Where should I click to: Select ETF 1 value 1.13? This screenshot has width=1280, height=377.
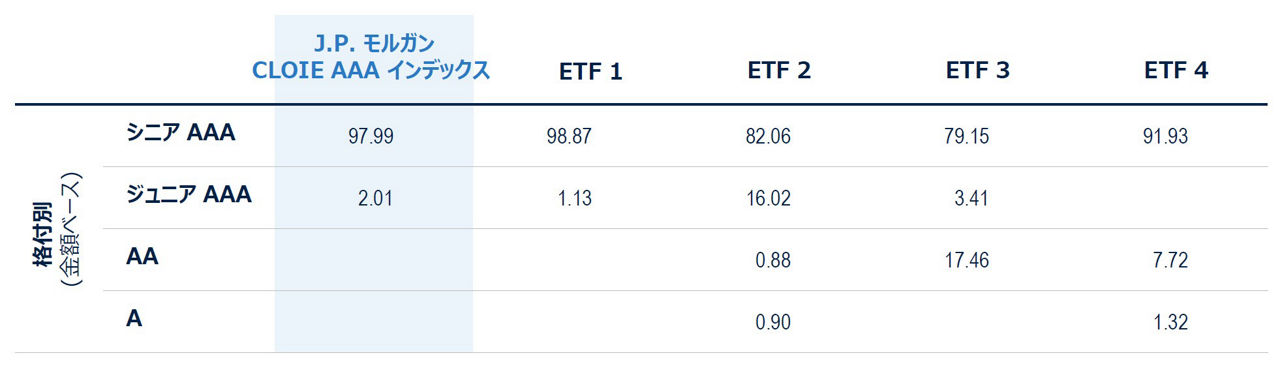(574, 199)
